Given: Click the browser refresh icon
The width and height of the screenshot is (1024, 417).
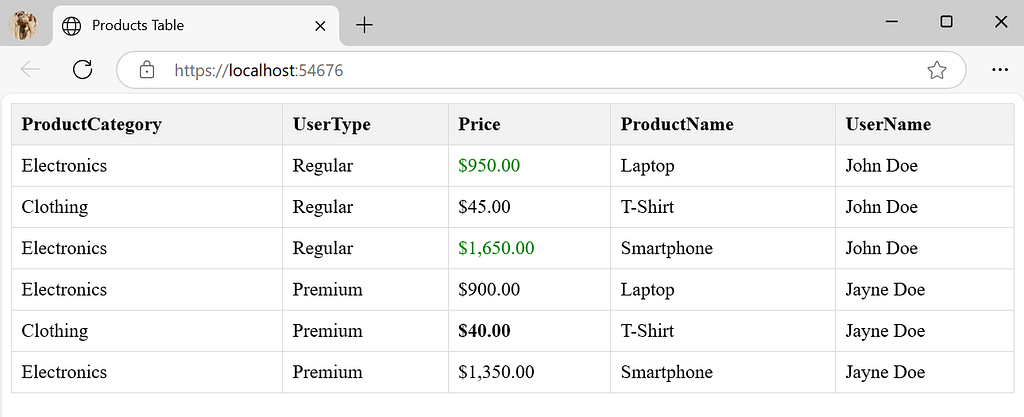Looking at the screenshot, I should (x=82, y=69).
